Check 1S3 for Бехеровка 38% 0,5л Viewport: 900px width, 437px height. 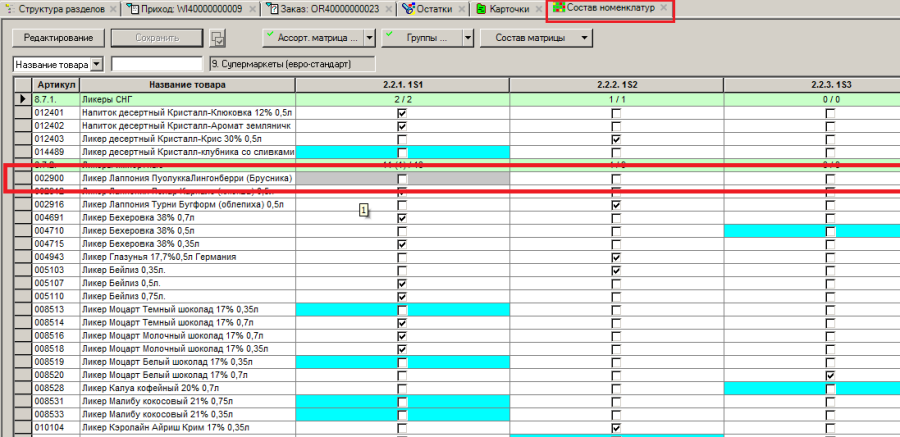(831, 231)
